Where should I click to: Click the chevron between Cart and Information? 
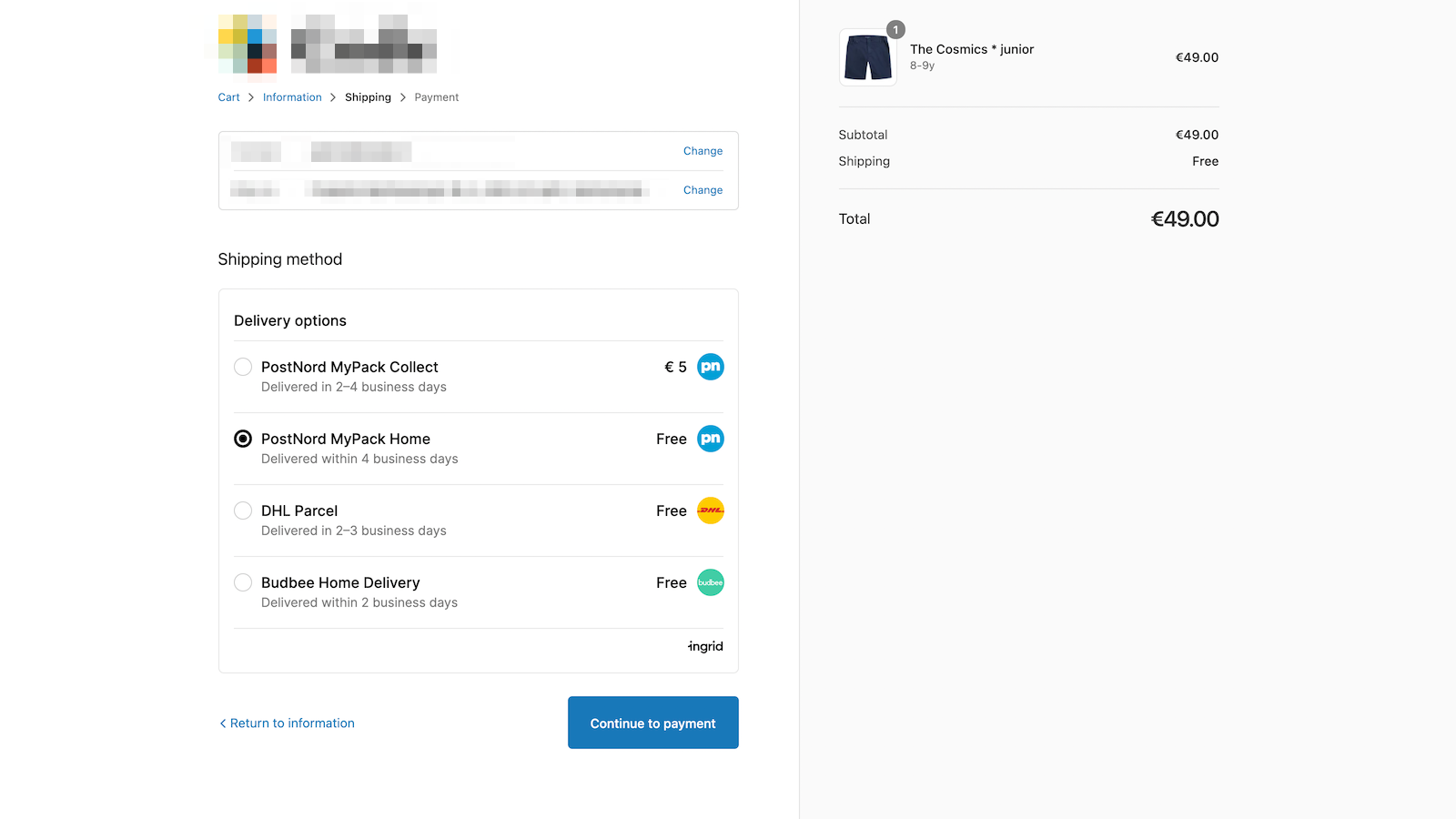tap(248, 96)
